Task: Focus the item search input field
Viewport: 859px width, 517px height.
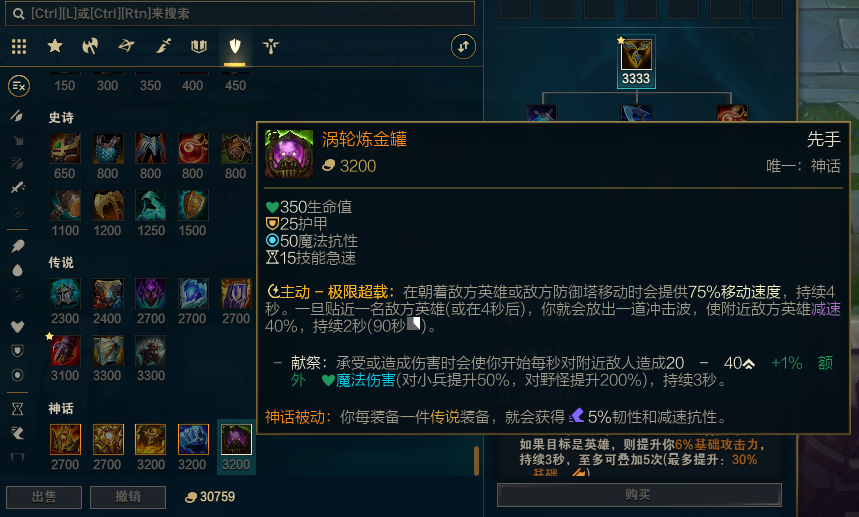Action: (x=240, y=14)
